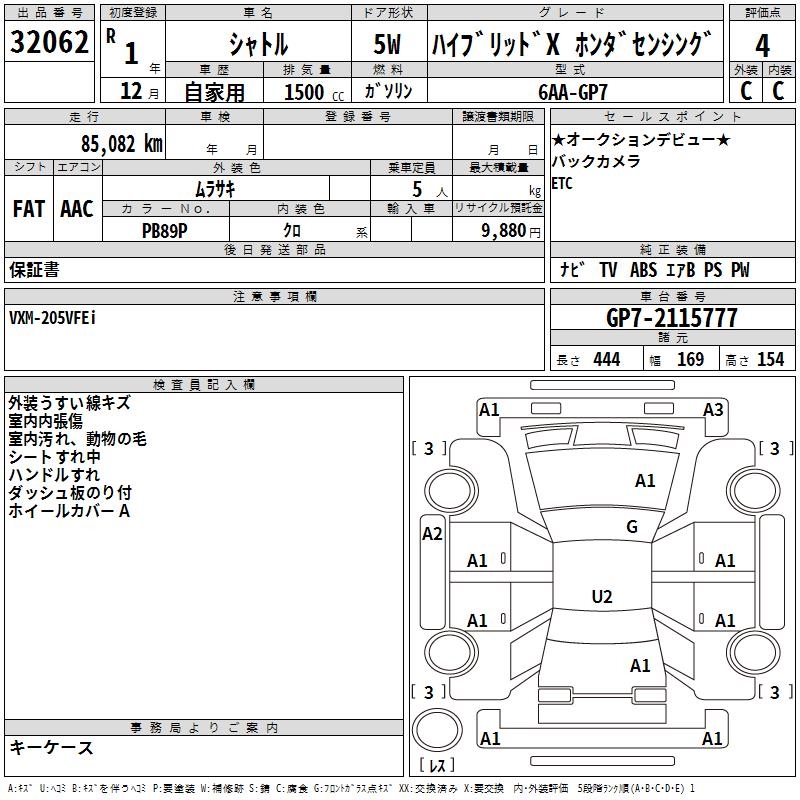Click the FAT shift type cell
800x800 pixels.
pyautogui.click(x=28, y=209)
